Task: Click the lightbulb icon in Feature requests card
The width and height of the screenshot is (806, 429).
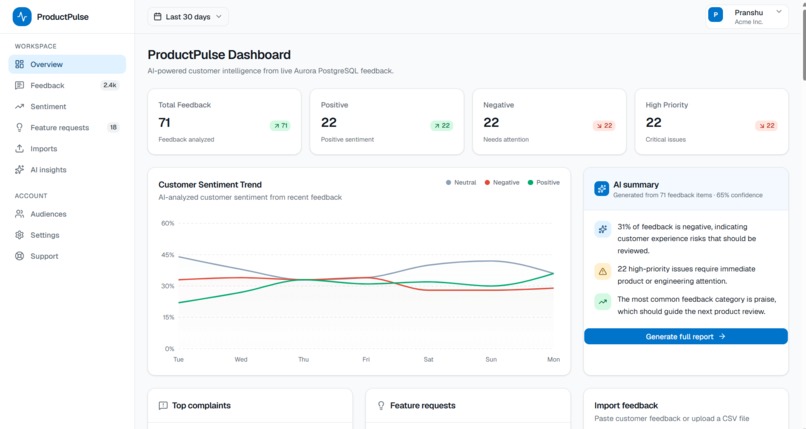Action: pos(381,405)
